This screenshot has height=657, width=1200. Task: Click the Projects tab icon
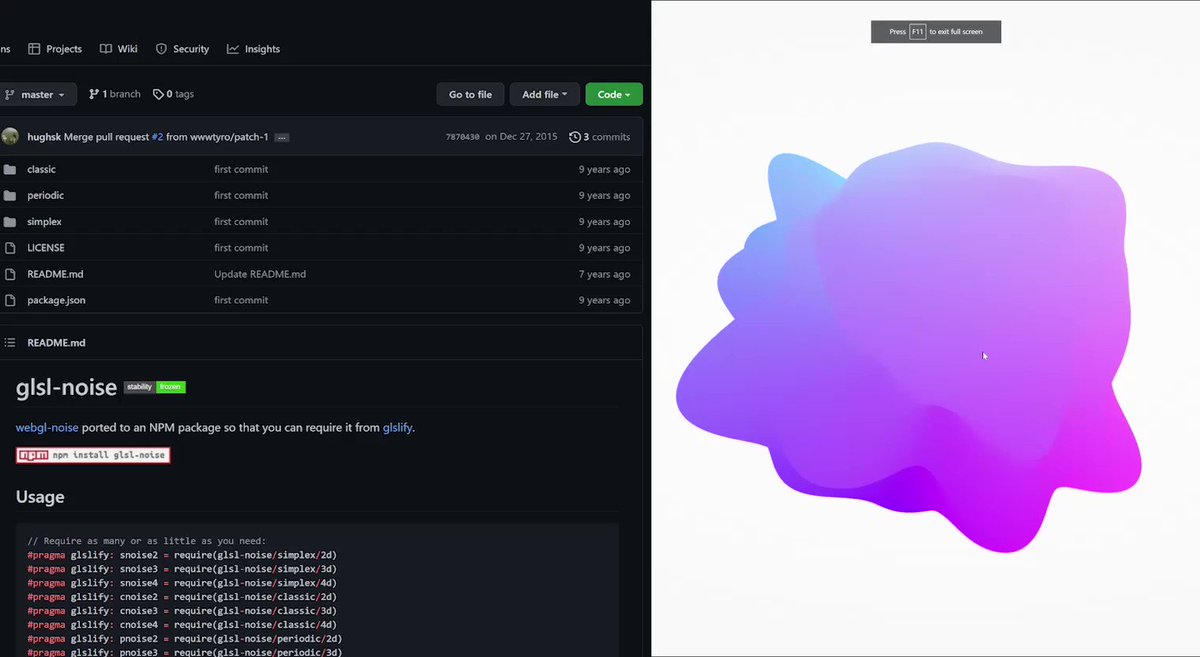[34, 49]
